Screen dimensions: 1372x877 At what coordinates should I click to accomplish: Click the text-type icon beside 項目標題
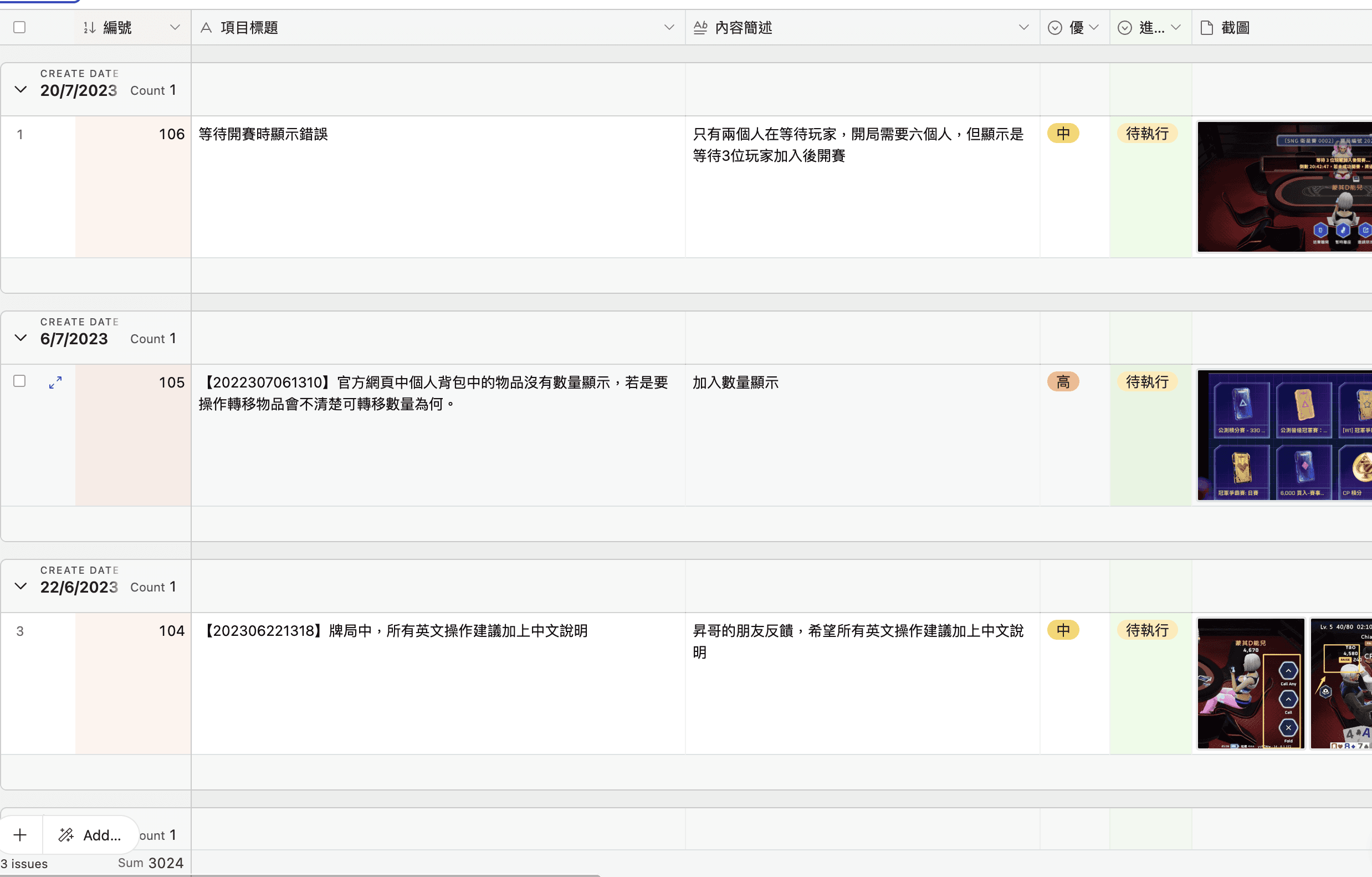206,27
